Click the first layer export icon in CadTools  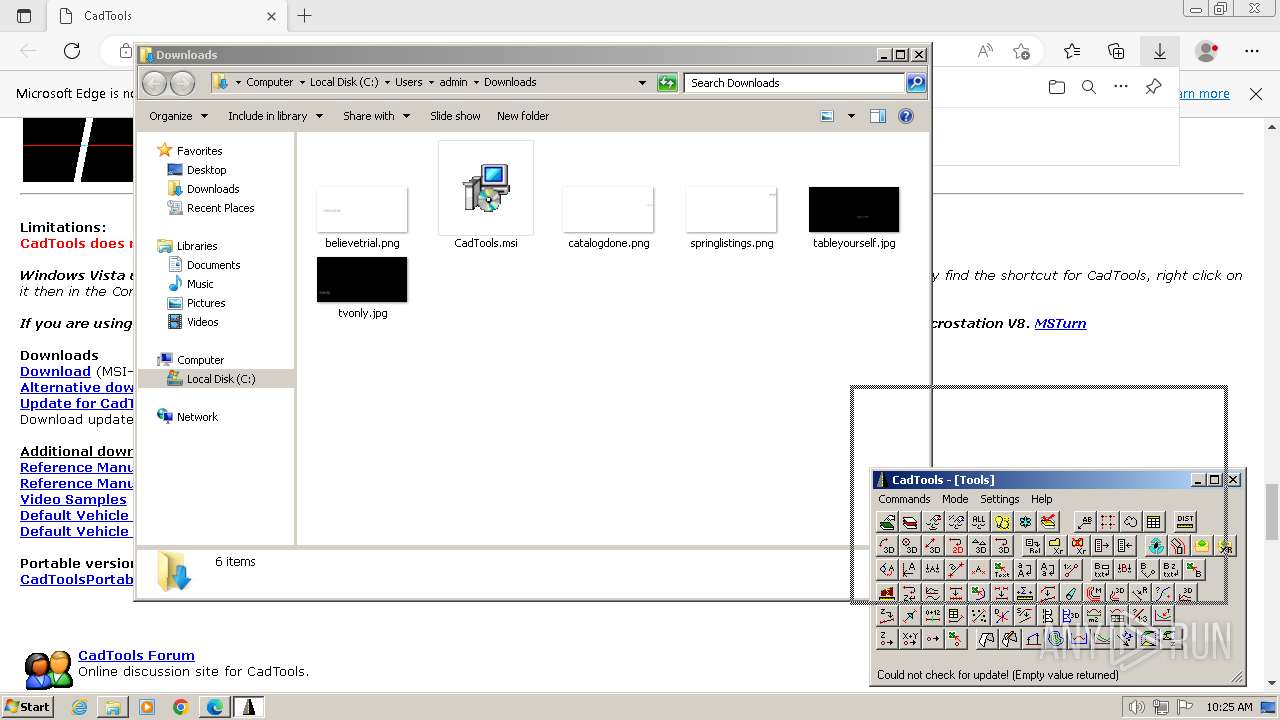point(887,521)
